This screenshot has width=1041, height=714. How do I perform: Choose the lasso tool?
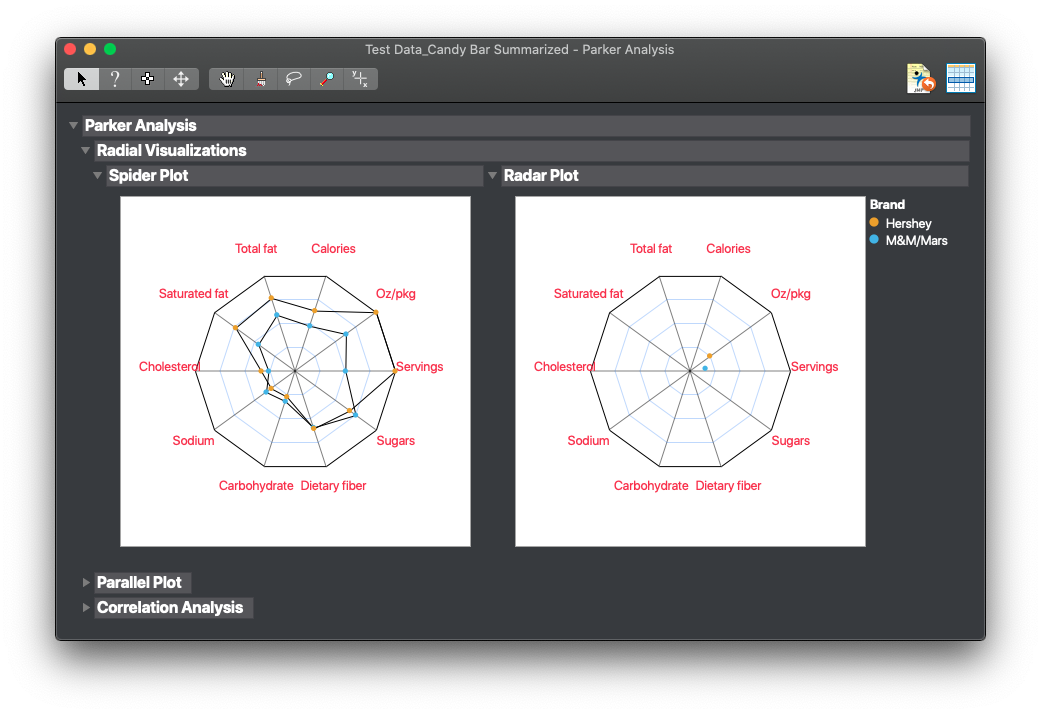pos(293,79)
